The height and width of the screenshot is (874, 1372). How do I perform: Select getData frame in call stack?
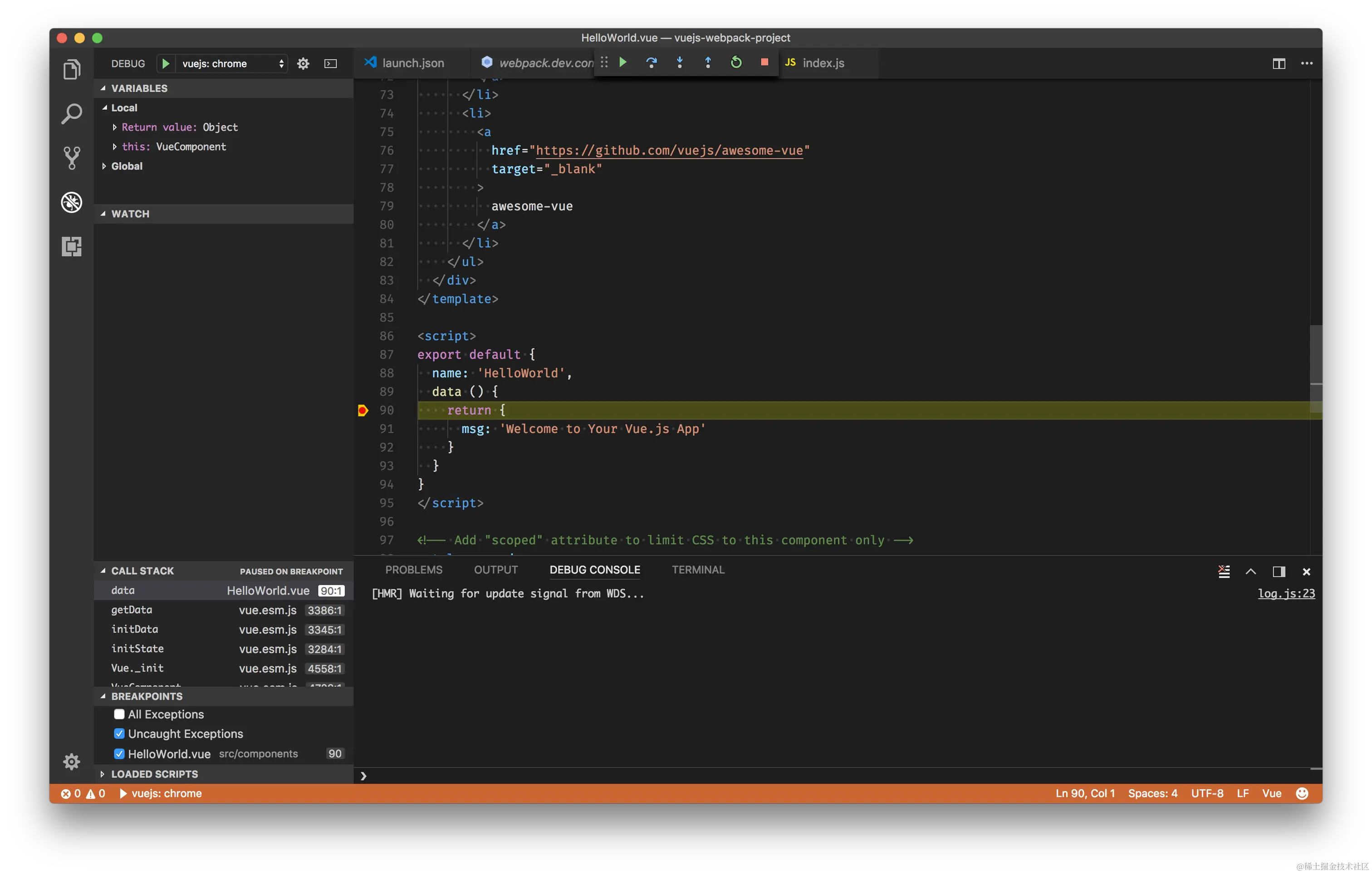click(132, 610)
